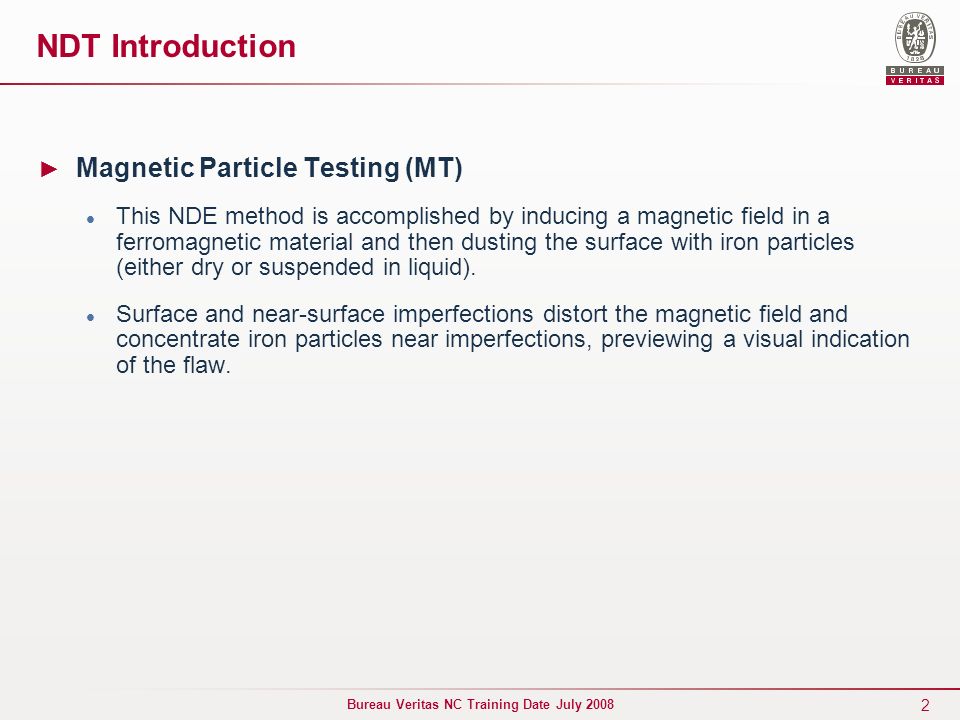Click the round bullet before "This NDE method"
Screen dimensions: 960x720
click(x=91, y=219)
